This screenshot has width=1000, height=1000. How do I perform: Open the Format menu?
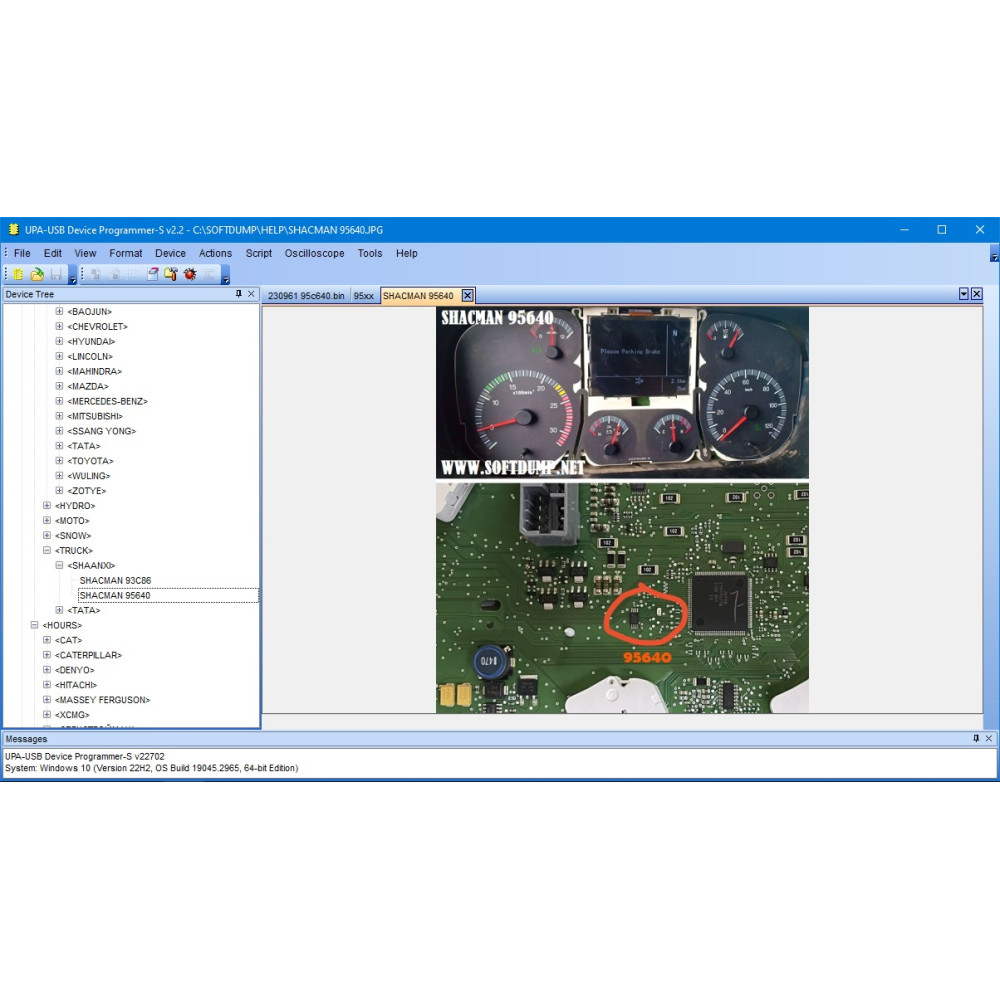tap(126, 253)
